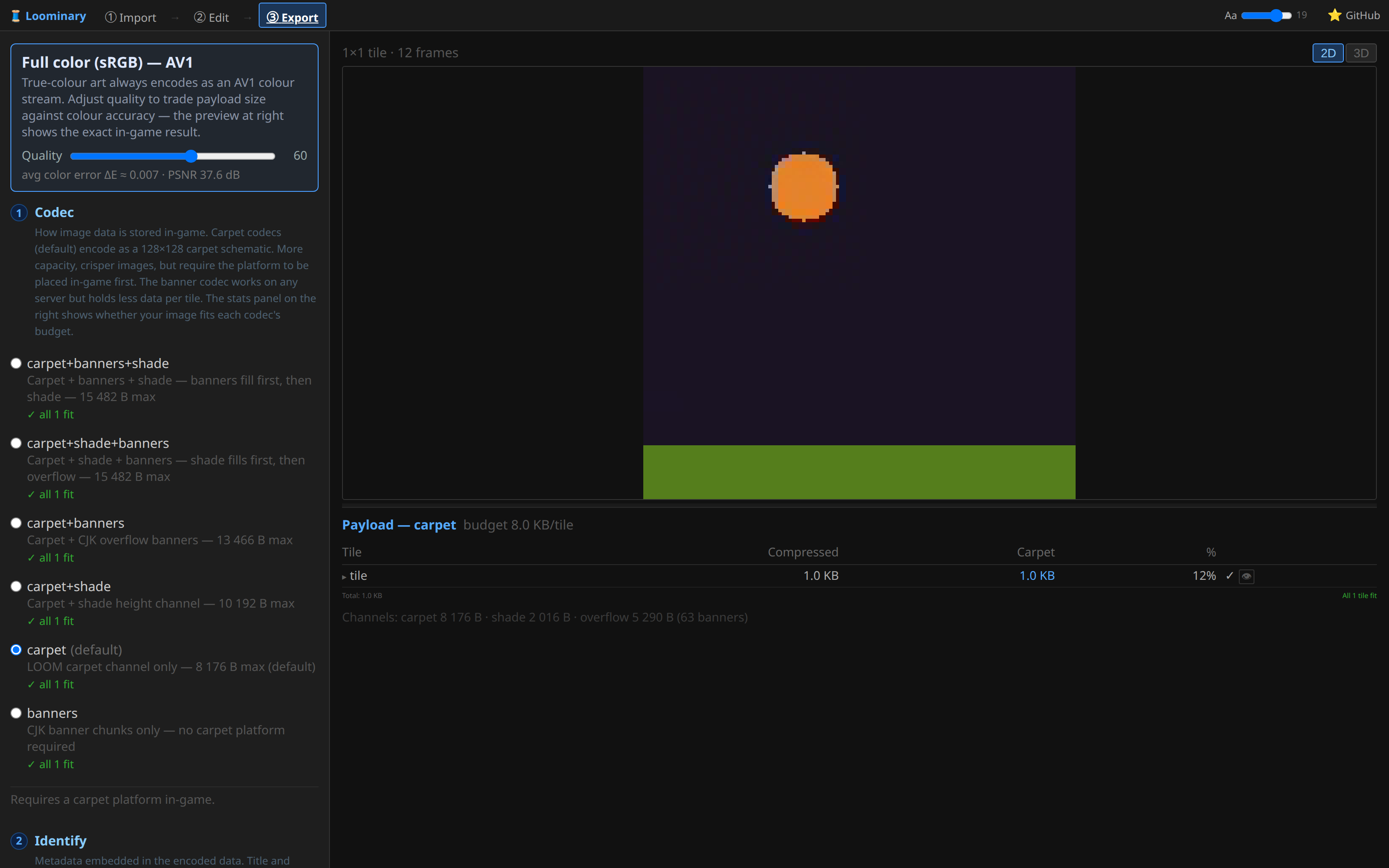
Task: Click the 'Payload — carpet' heading
Action: click(399, 525)
